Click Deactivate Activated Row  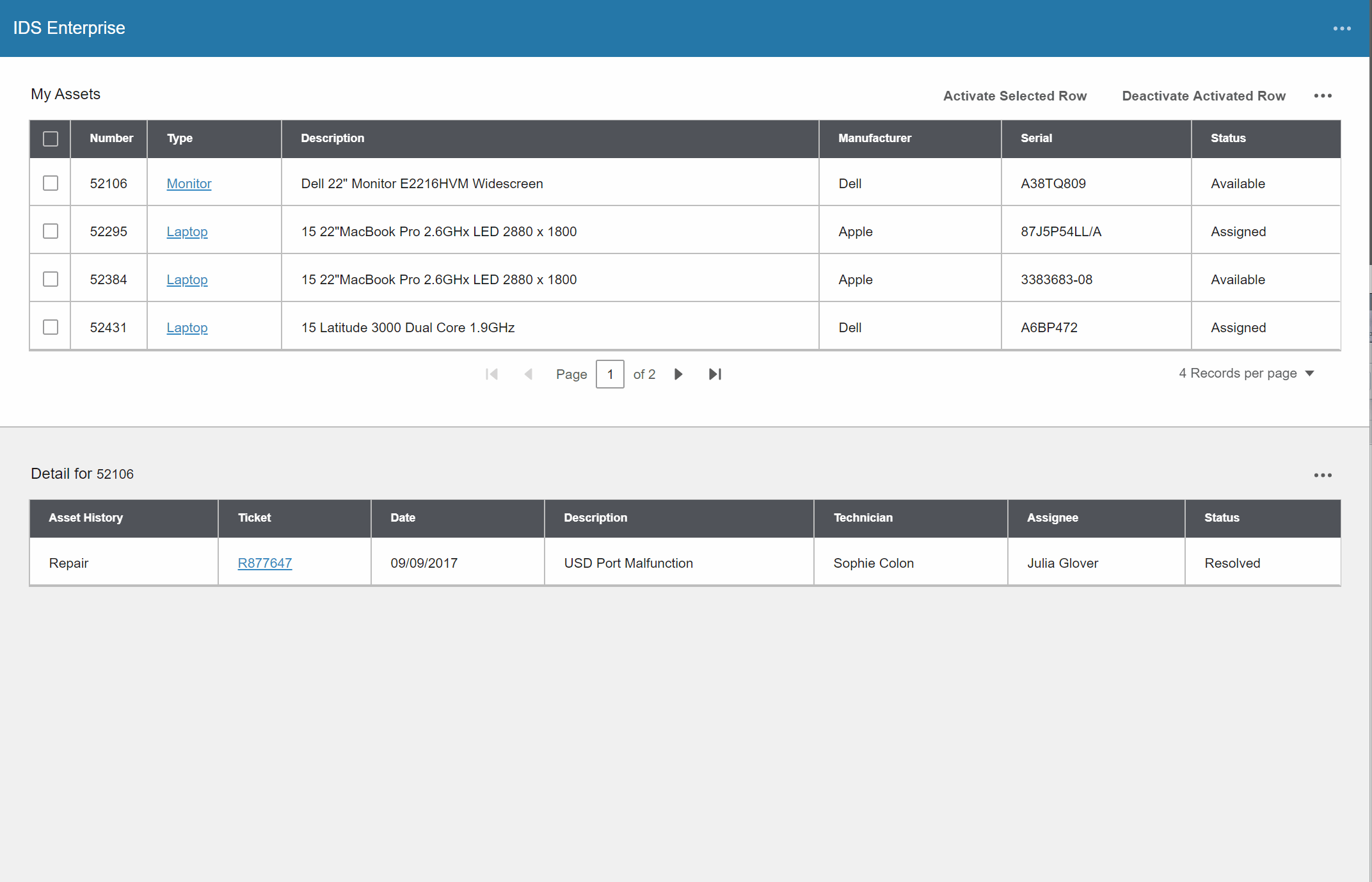click(x=1204, y=96)
